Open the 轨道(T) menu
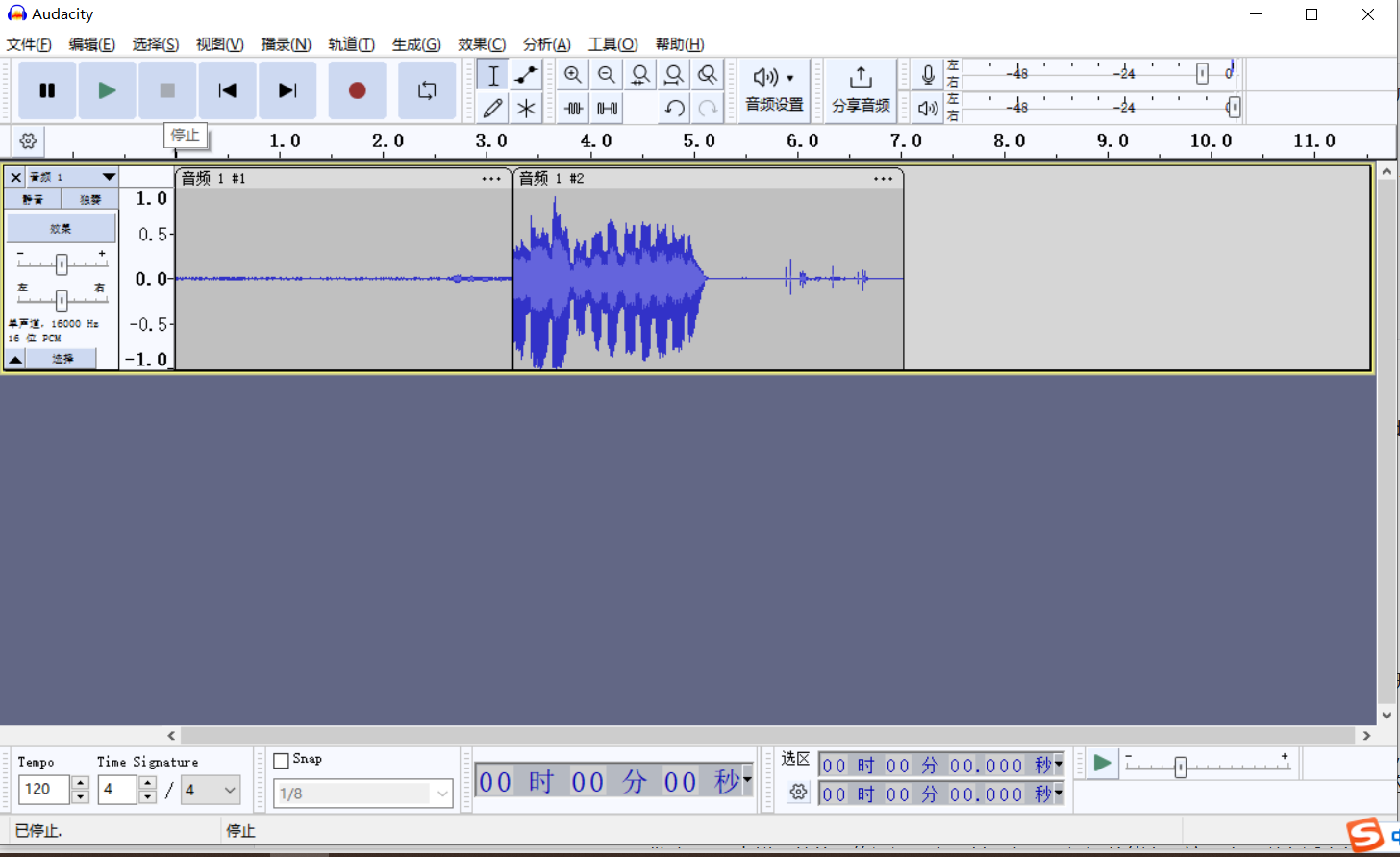Image resolution: width=1400 pixels, height=857 pixels. point(352,44)
